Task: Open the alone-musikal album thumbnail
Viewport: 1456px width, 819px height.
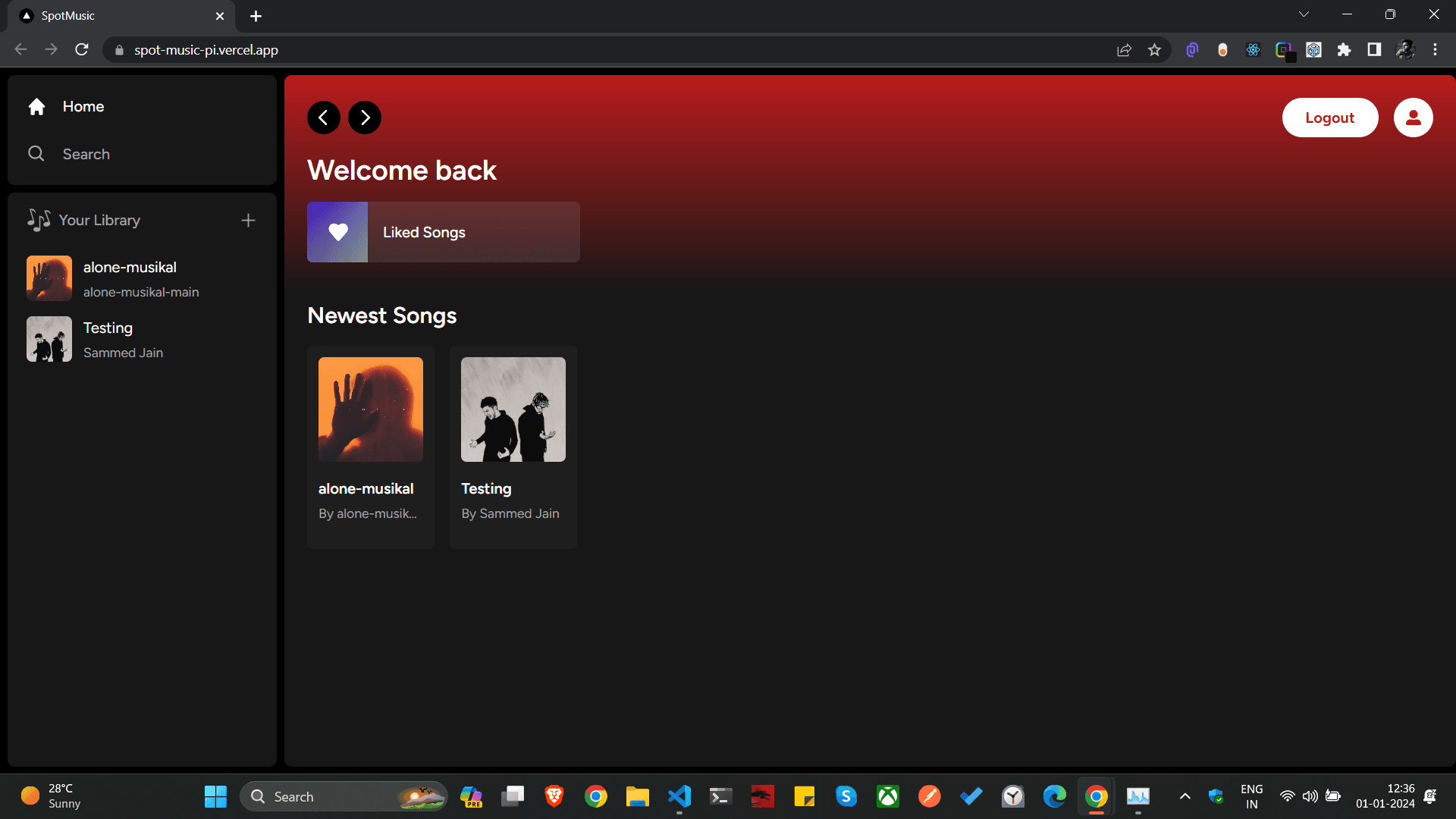Action: pyautogui.click(x=371, y=410)
